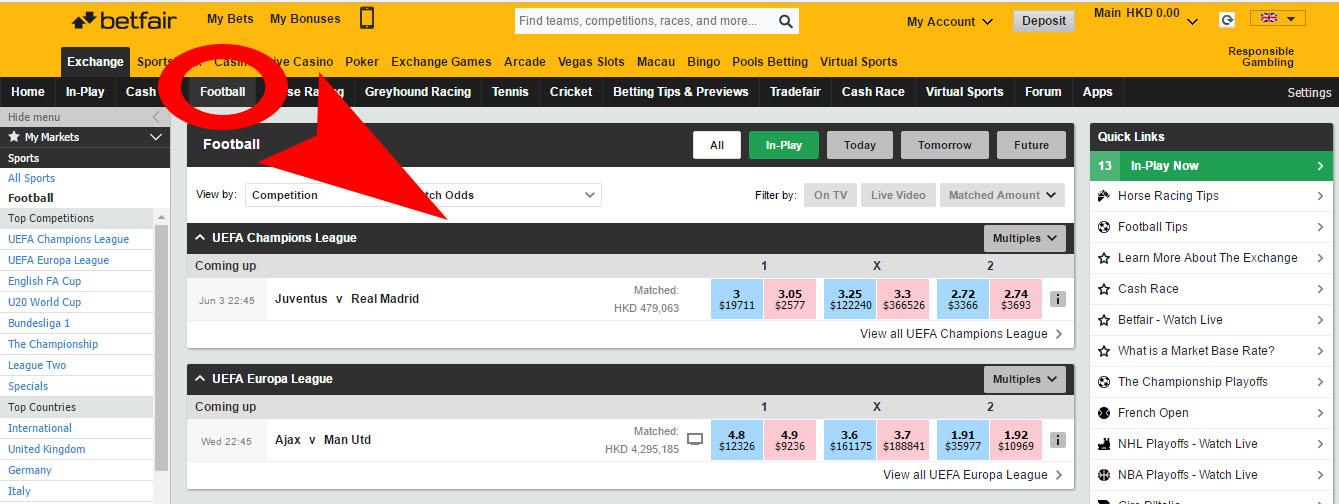The height and width of the screenshot is (504, 1339).
Task: View all UEFA Champions League matches
Action: [961, 334]
